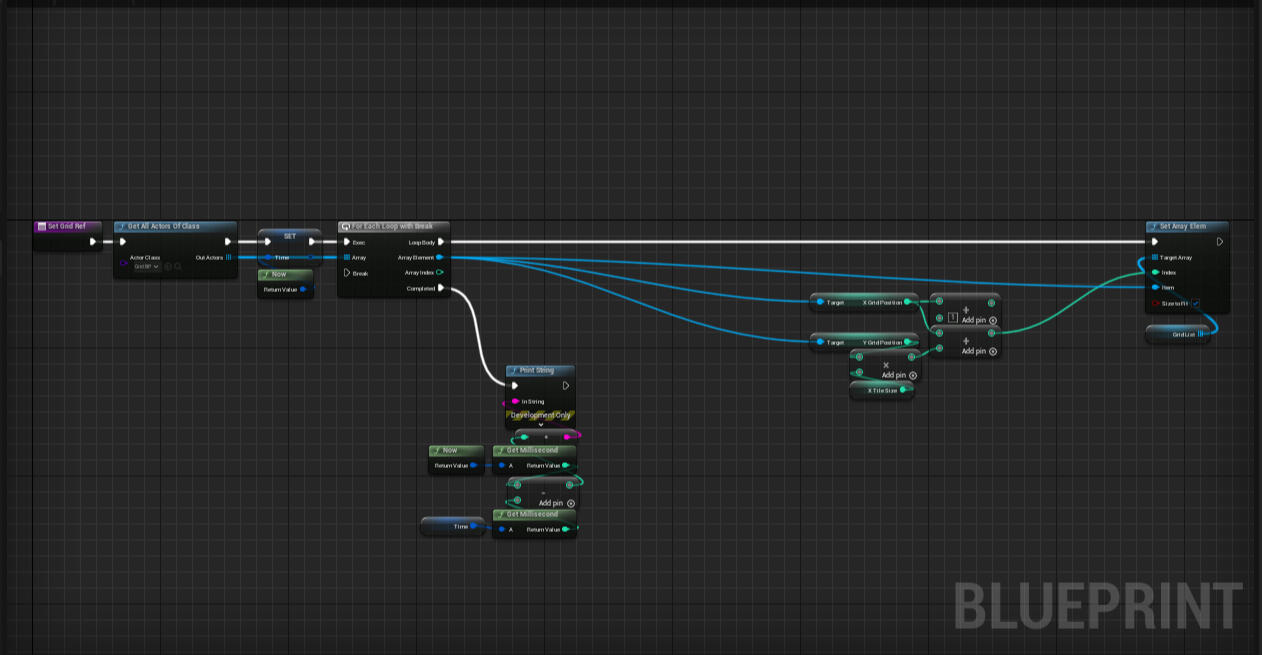
Task: Click the Grid List array variable pin
Action: tap(1201, 334)
